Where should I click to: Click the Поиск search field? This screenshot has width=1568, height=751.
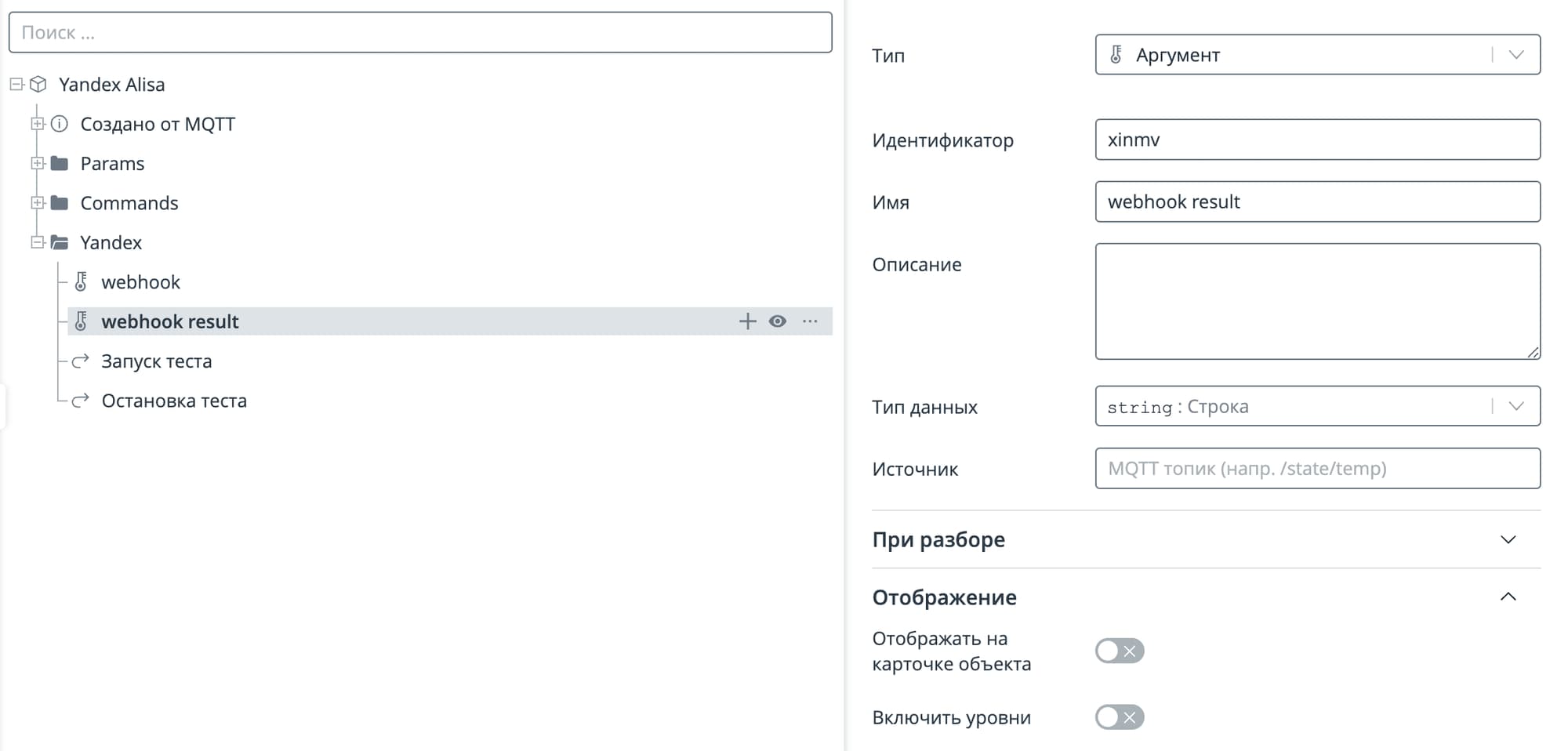(420, 33)
